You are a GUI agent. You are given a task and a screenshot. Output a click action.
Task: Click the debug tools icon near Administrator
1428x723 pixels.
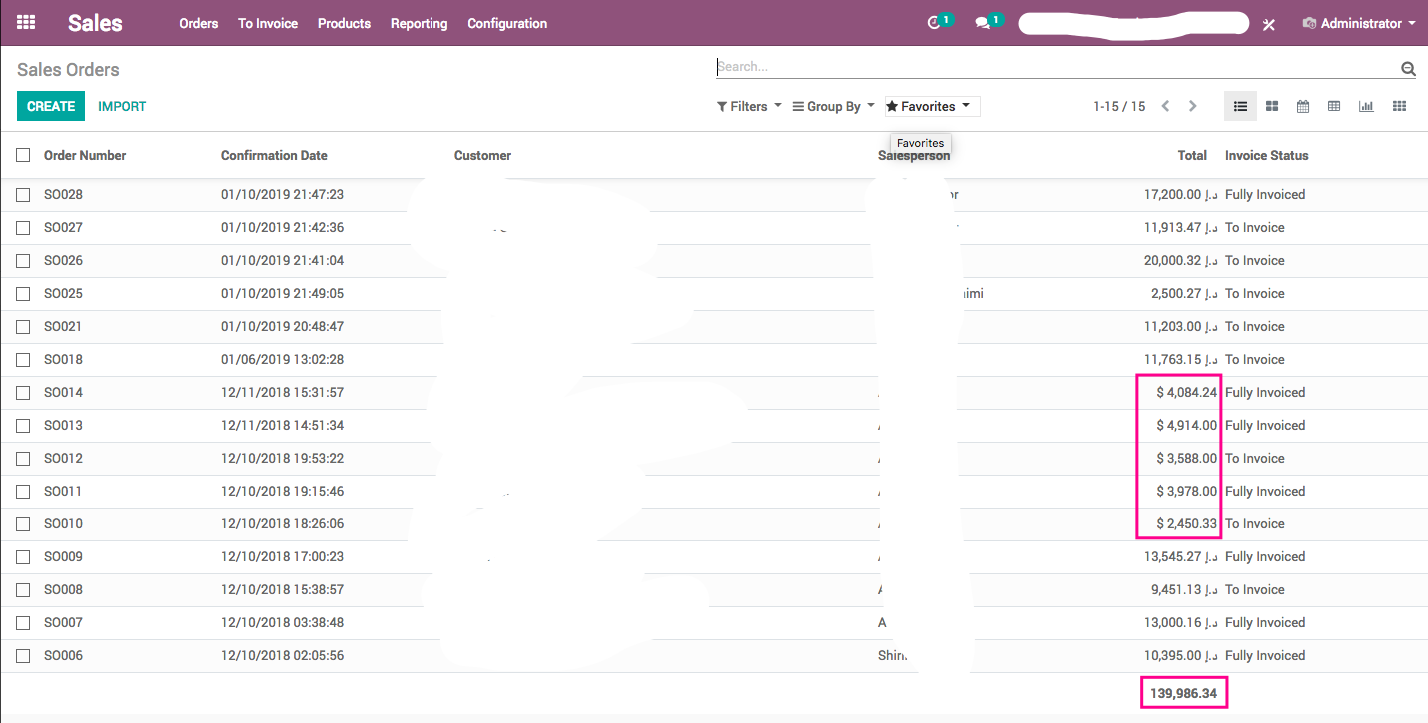click(x=1268, y=24)
